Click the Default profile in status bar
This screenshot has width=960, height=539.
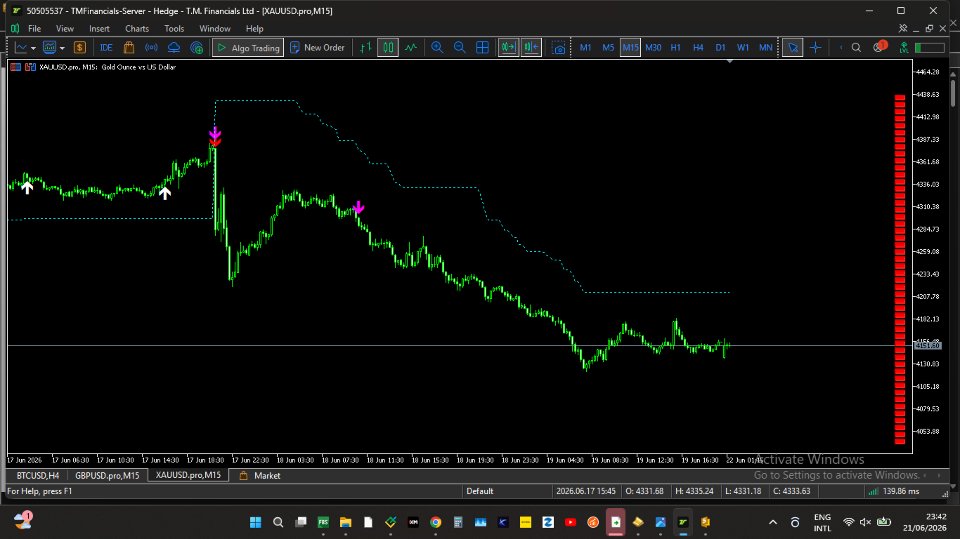pyautogui.click(x=479, y=491)
